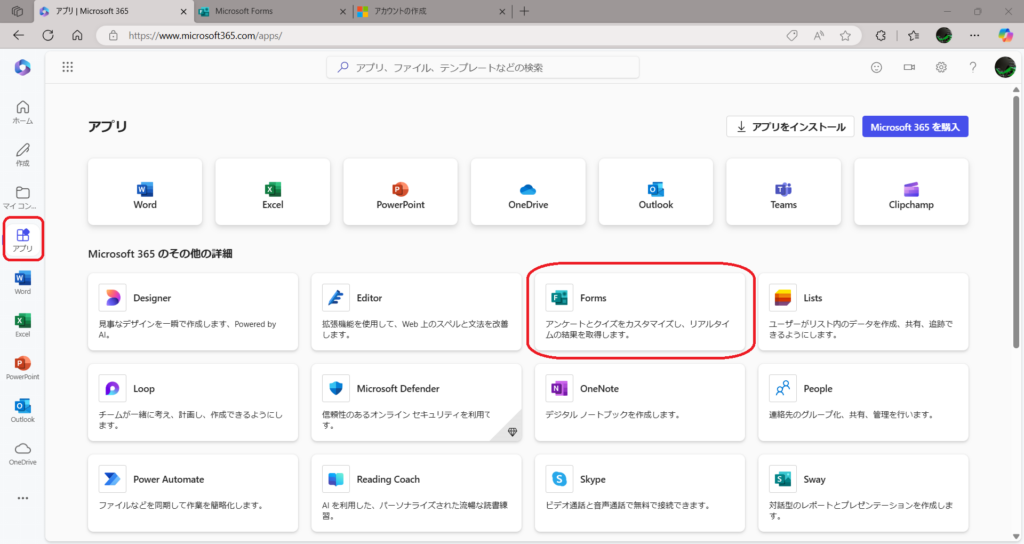The image size is (1024, 544).
Task: Click the video camera meeting icon
Action: [909, 67]
